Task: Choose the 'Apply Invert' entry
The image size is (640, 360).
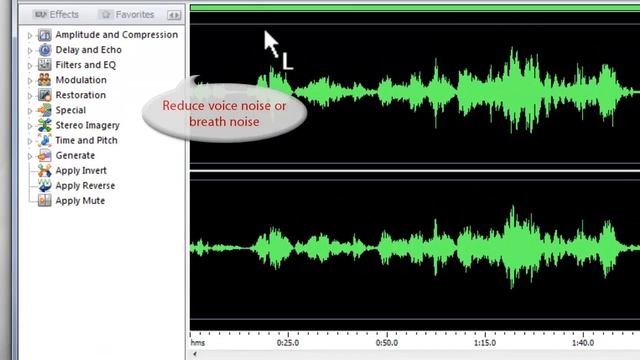Action: pos(81,171)
